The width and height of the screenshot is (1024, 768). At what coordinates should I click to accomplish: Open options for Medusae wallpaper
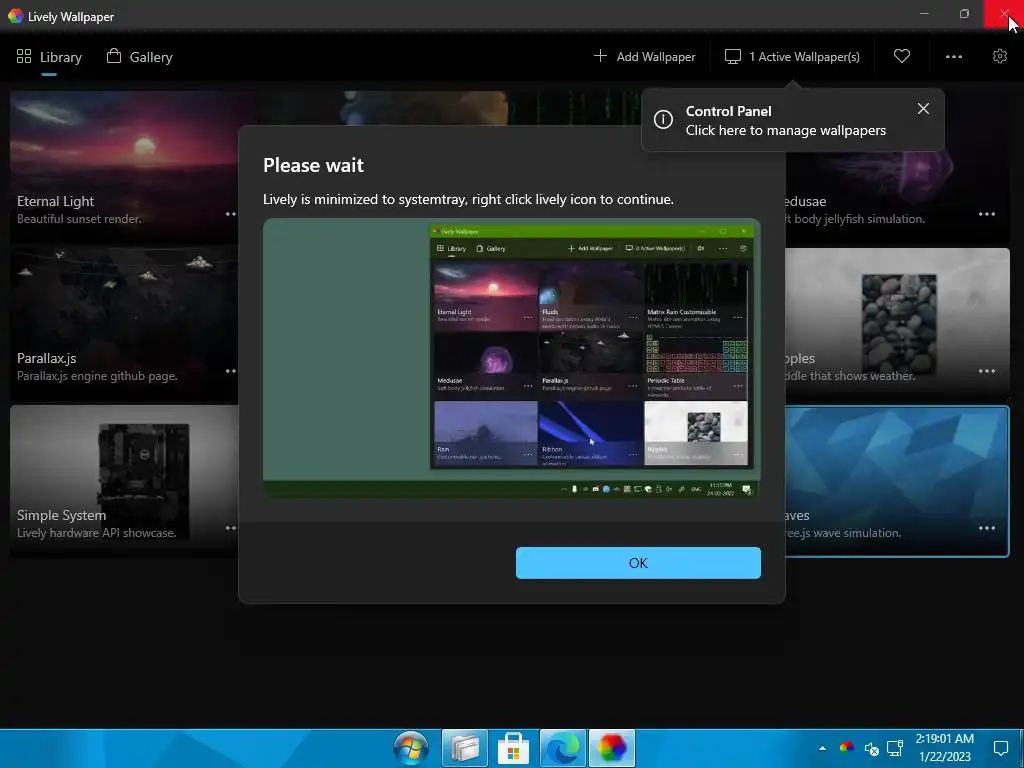click(986, 214)
